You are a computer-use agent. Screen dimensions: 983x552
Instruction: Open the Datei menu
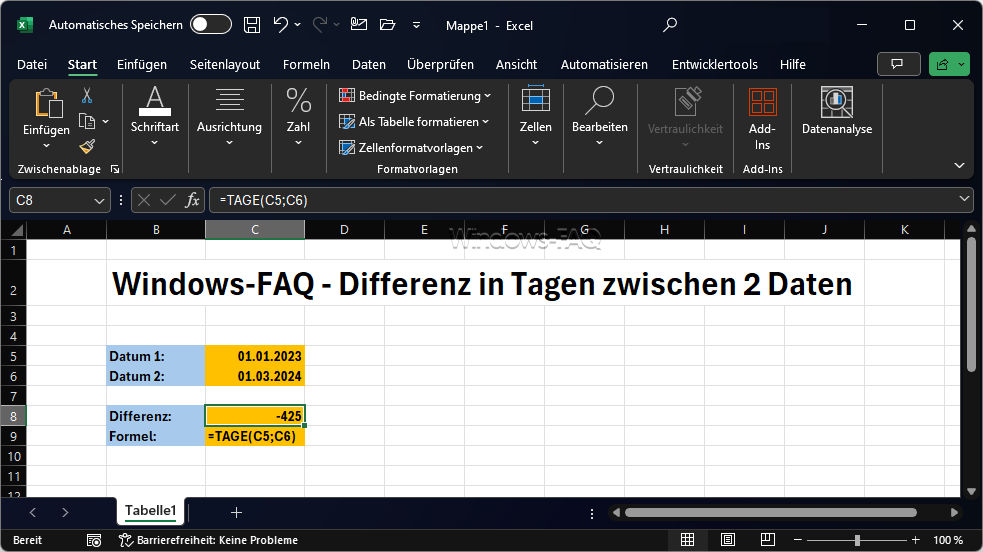(32, 65)
